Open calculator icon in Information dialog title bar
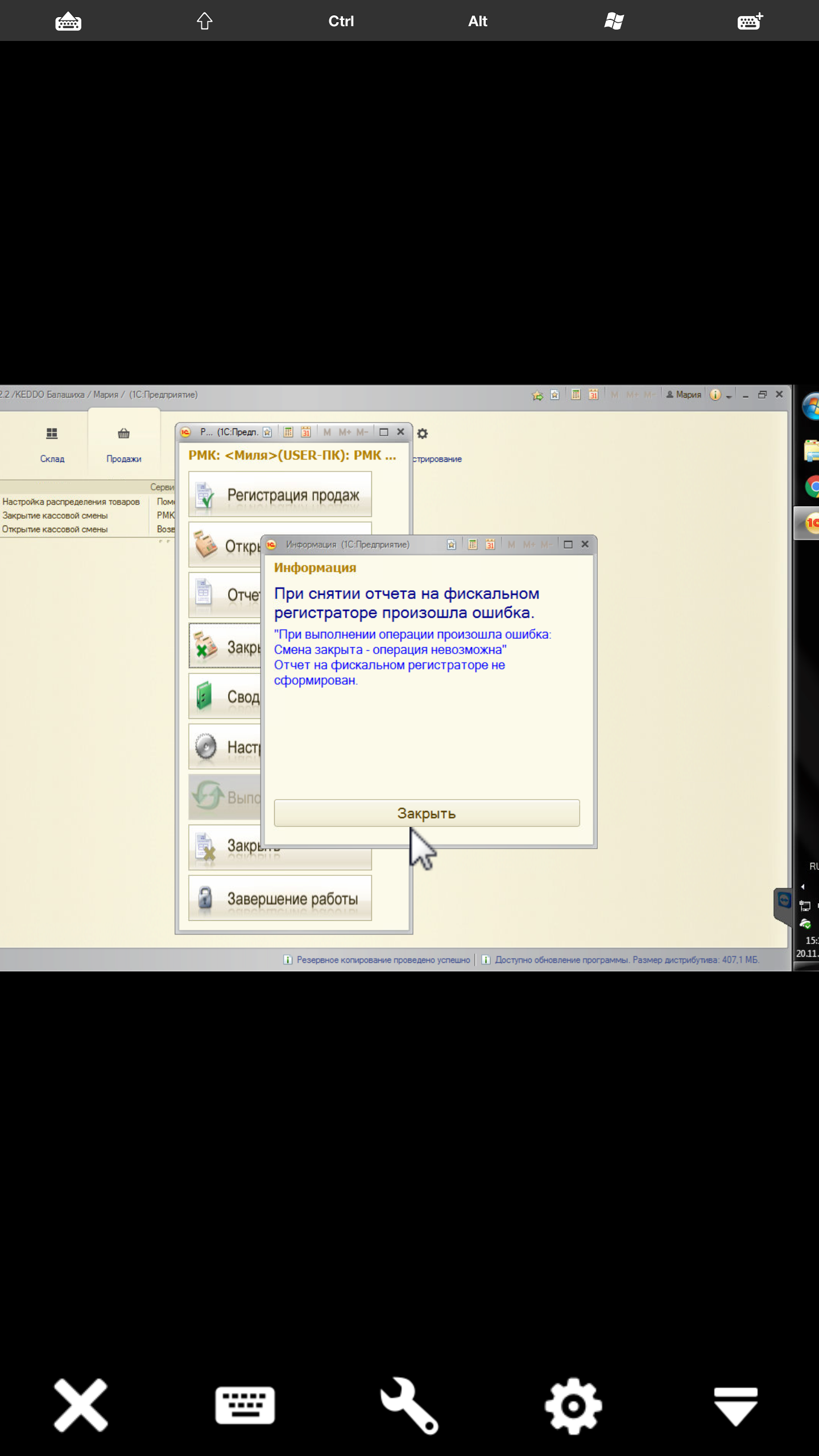This screenshot has height=1456, width=819. click(473, 544)
